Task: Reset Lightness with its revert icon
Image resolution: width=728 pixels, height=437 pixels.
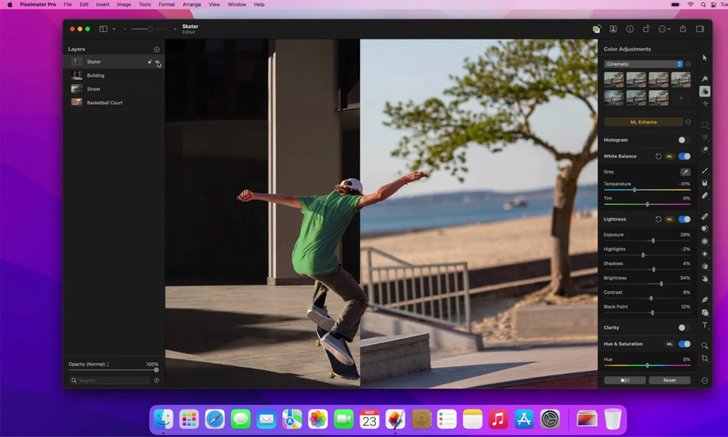Action: pyautogui.click(x=658, y=219)
